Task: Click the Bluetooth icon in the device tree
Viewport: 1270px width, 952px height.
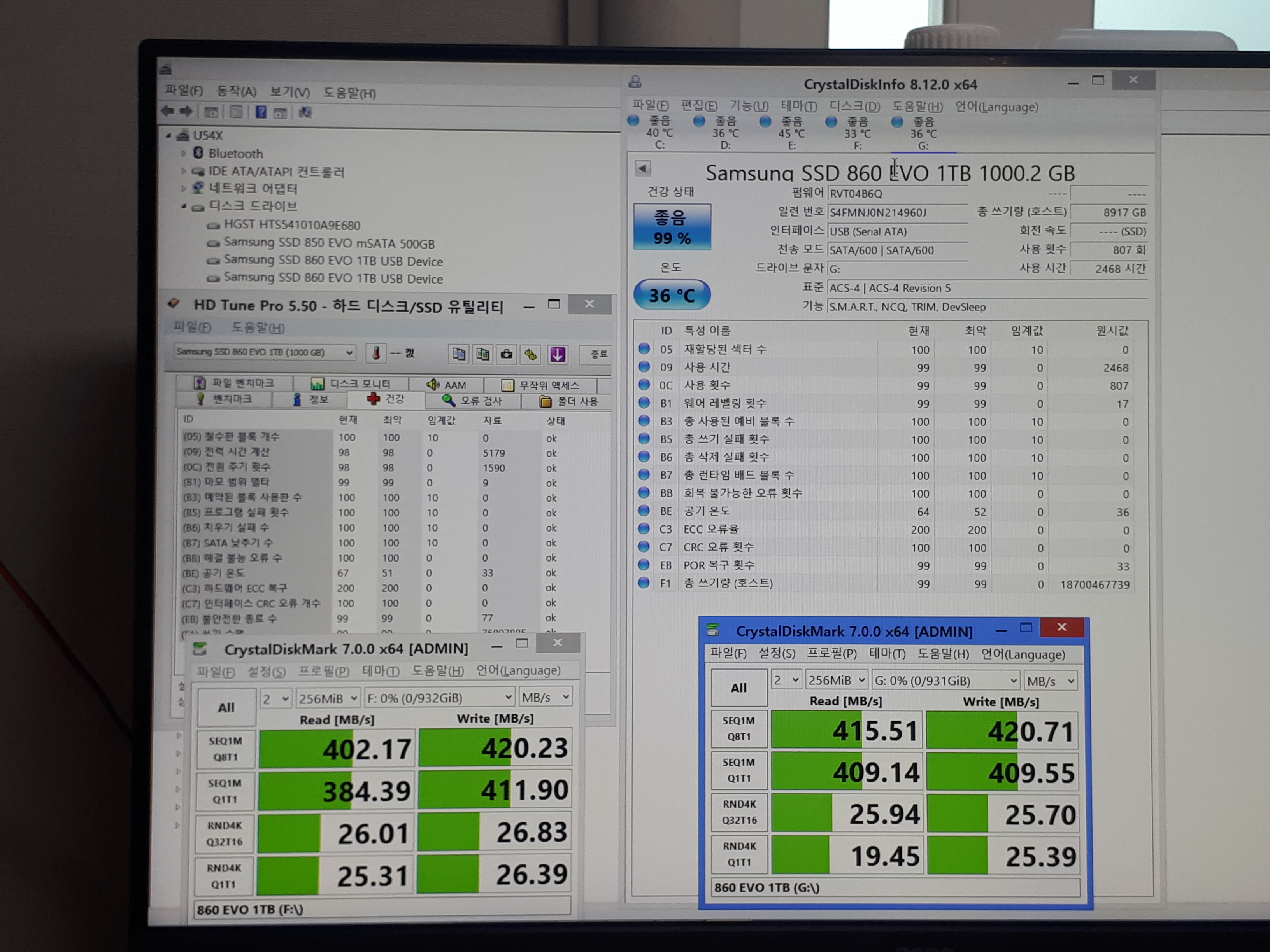Action: pyautogui.click(x=198, y=153)
